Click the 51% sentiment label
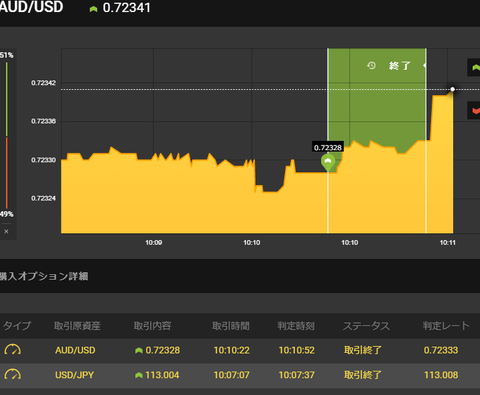This screenshot has width=480, height=395. coord(6,55)
